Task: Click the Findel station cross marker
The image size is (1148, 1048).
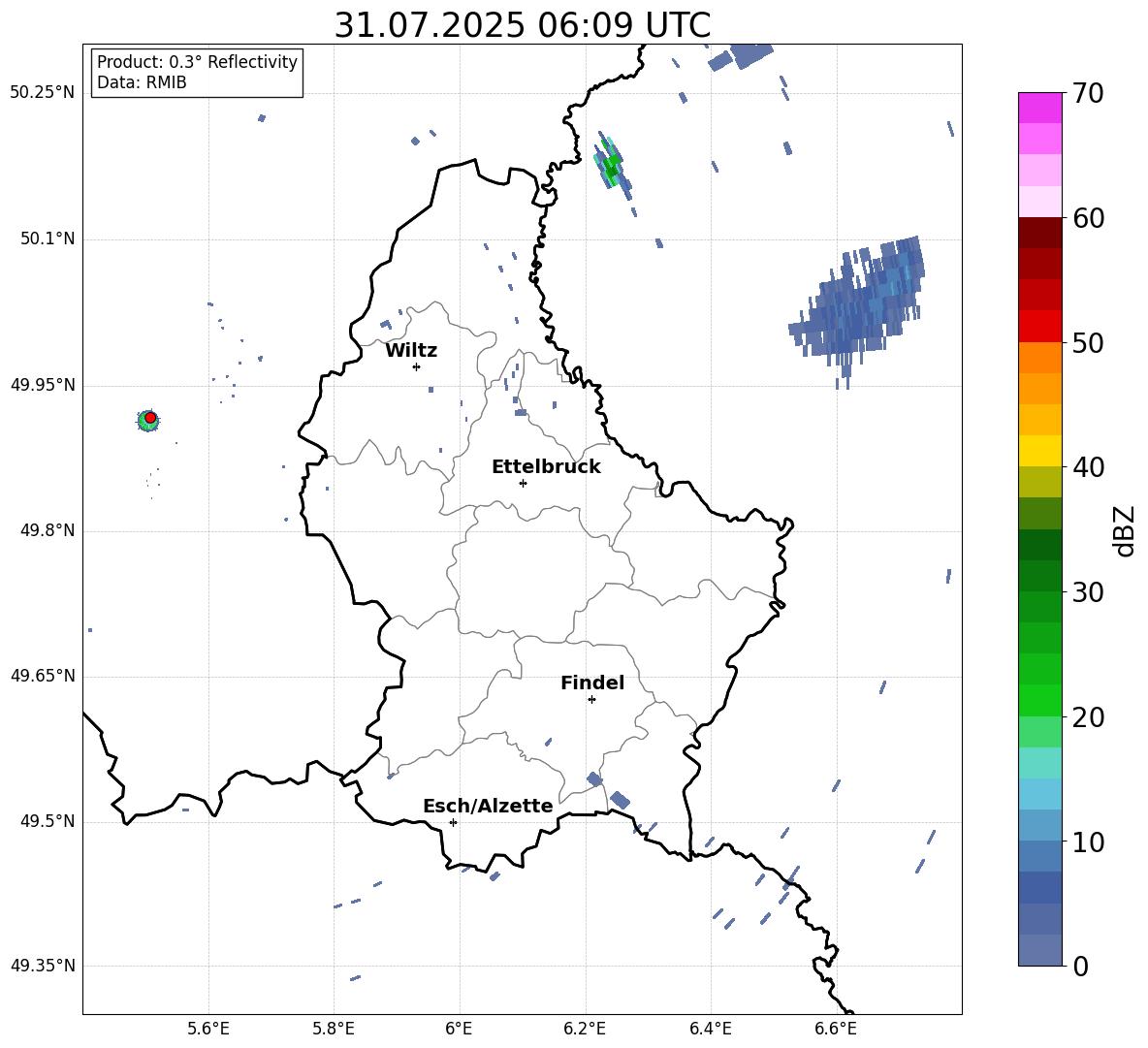Action: (x=591, y=700)
